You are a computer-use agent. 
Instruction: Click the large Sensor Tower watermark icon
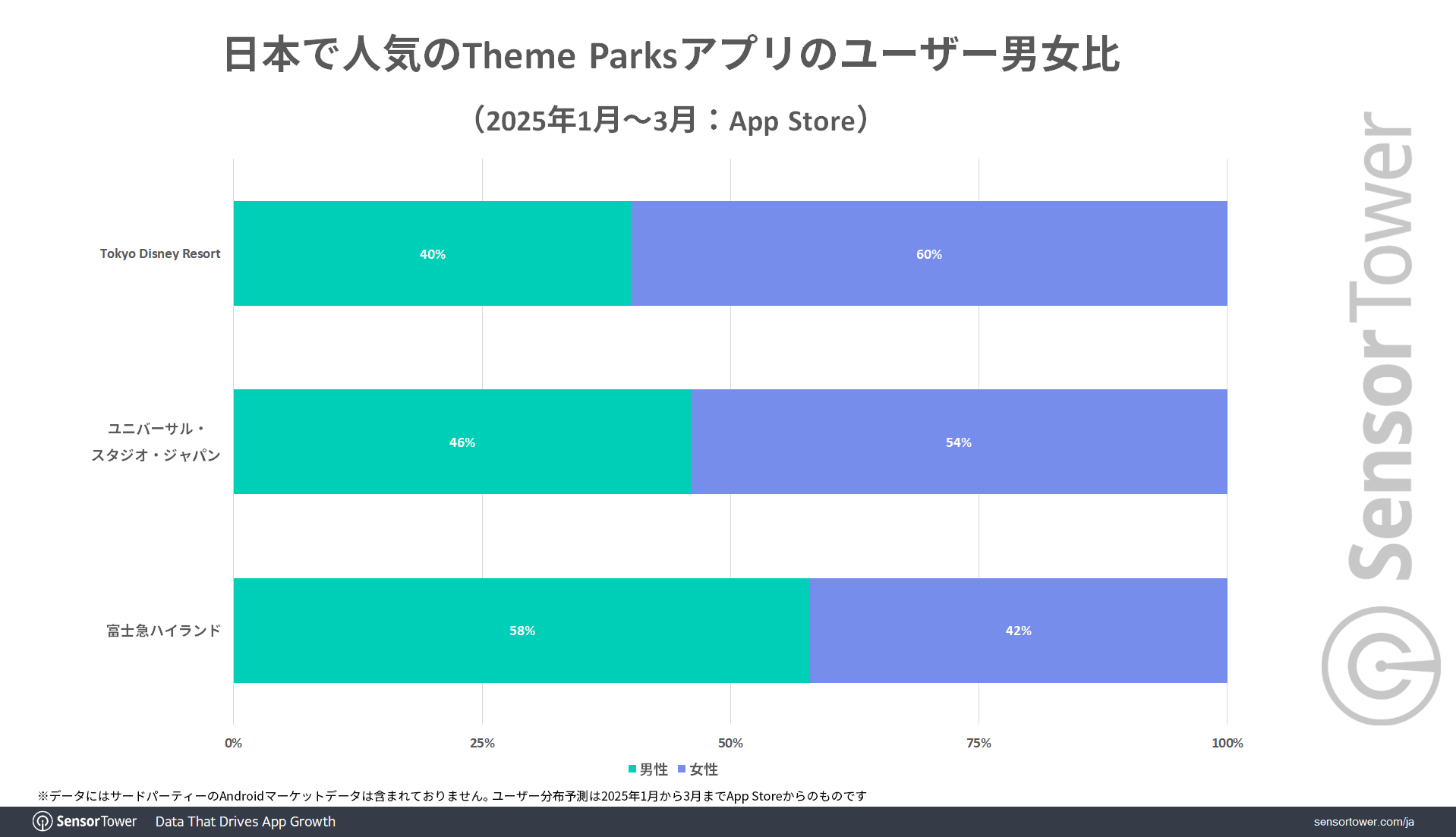1380,666
